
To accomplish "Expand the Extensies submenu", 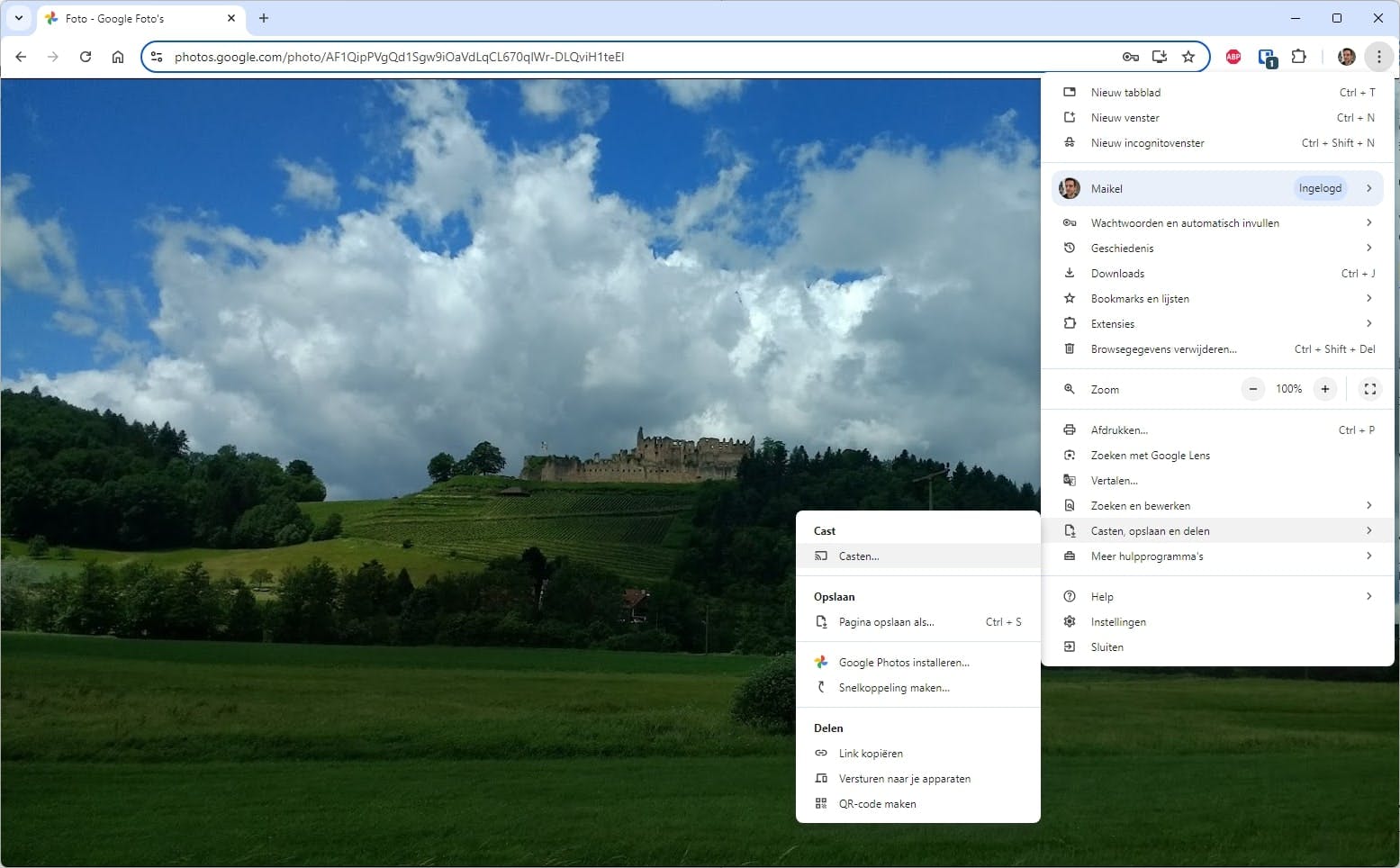I will [1217, 323].
